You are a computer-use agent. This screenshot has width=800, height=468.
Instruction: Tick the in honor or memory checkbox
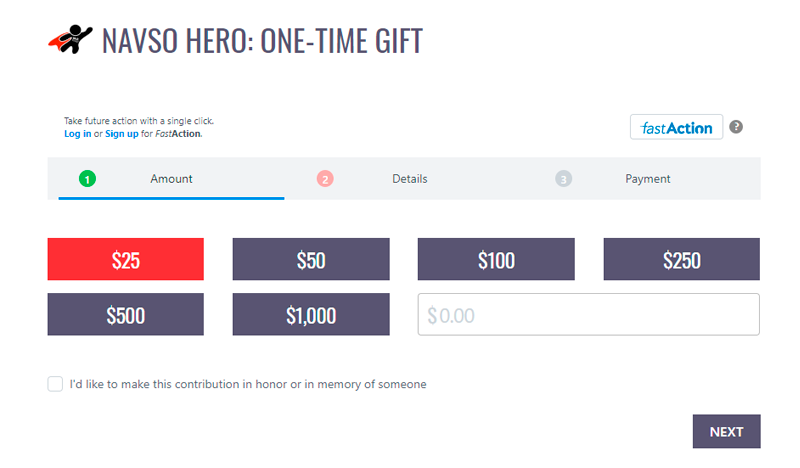(55, 384)
